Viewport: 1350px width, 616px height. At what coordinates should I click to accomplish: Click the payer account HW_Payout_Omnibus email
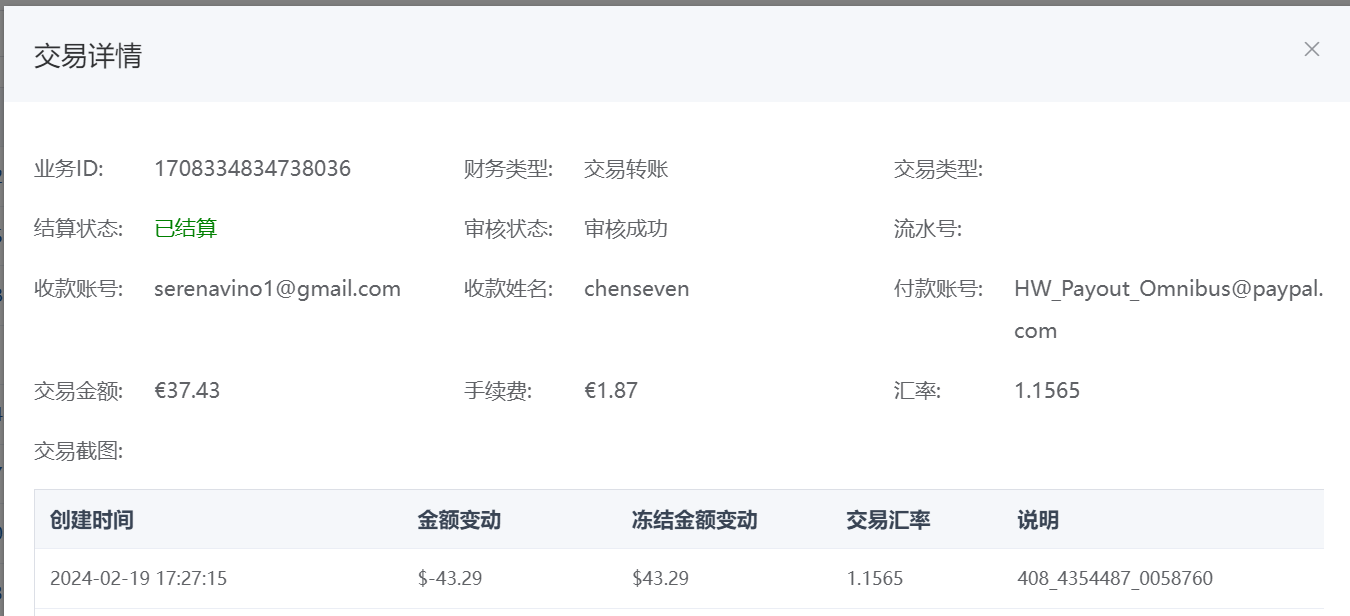click(x=1168, y=290)
